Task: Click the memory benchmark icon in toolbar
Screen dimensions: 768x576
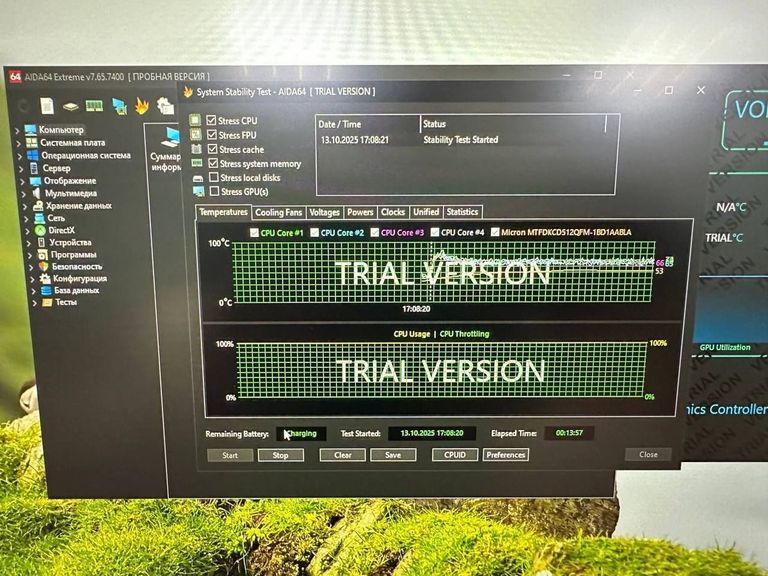Action: [x=94, y=106]
